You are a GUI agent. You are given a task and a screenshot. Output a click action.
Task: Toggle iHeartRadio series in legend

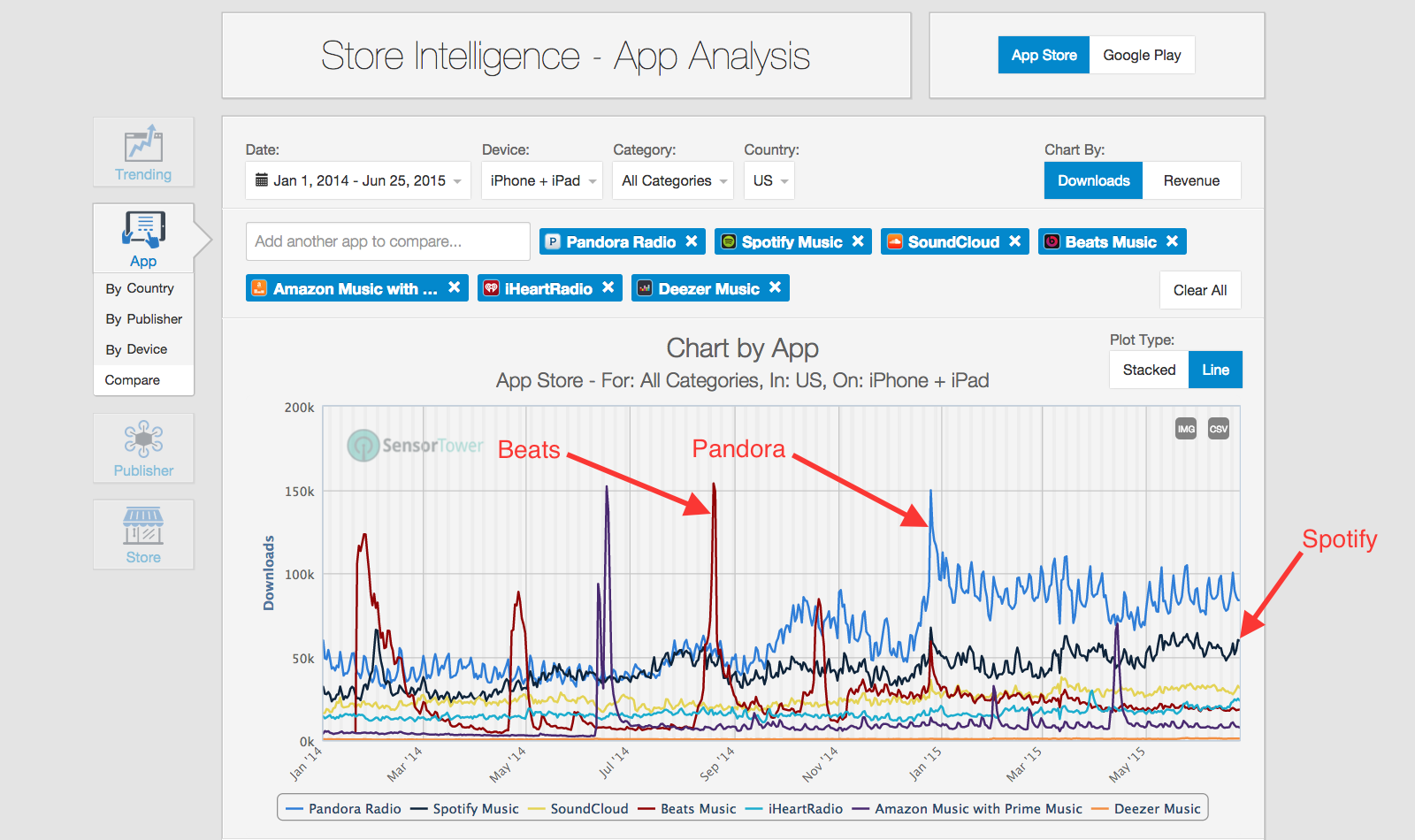coord(794,808)
